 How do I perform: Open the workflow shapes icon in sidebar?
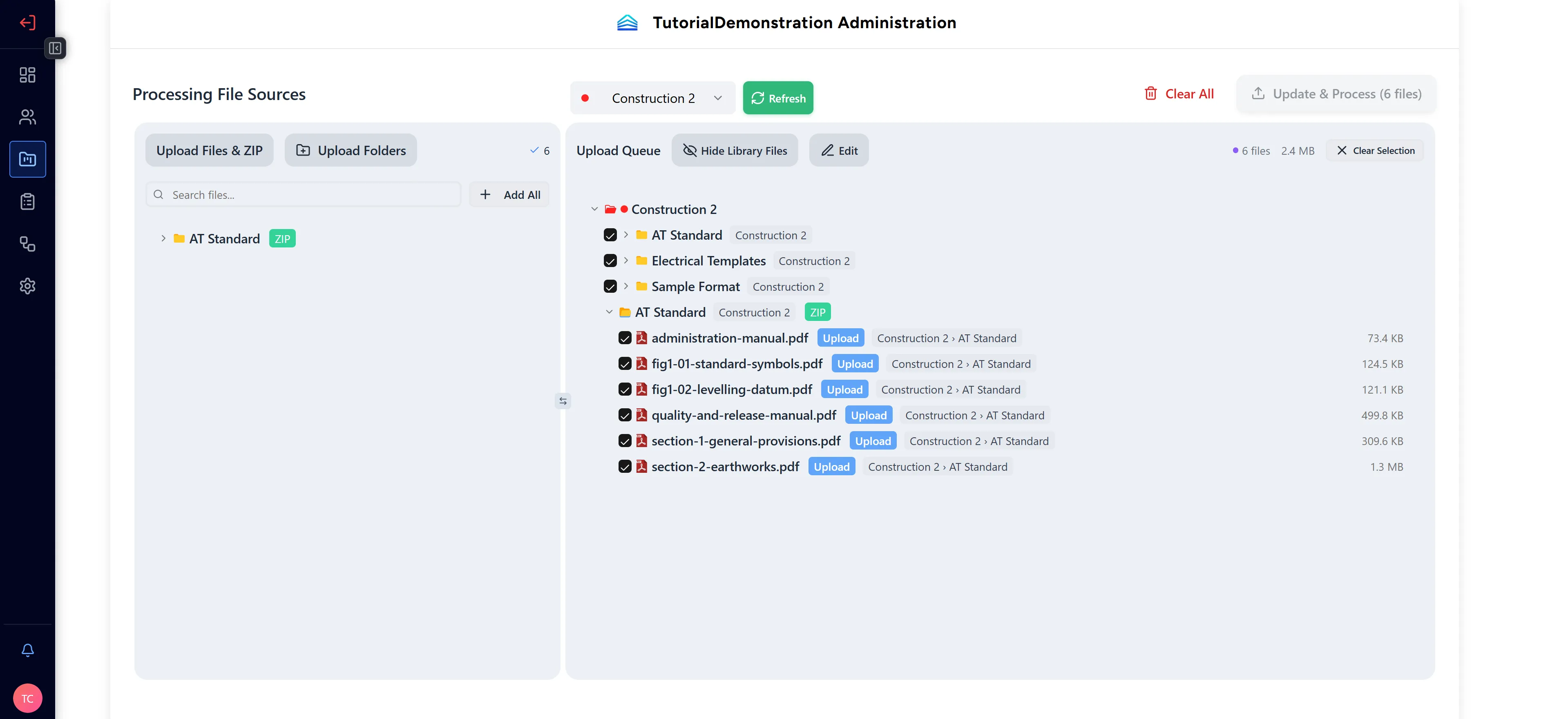27,244
